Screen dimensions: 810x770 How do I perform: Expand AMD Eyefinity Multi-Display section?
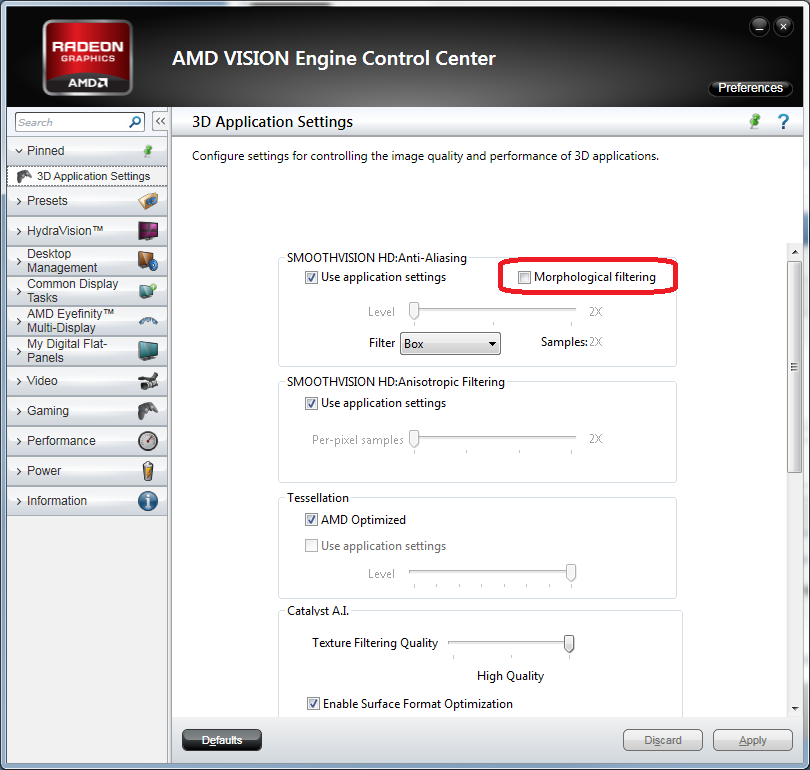click(x=19, y=321)
